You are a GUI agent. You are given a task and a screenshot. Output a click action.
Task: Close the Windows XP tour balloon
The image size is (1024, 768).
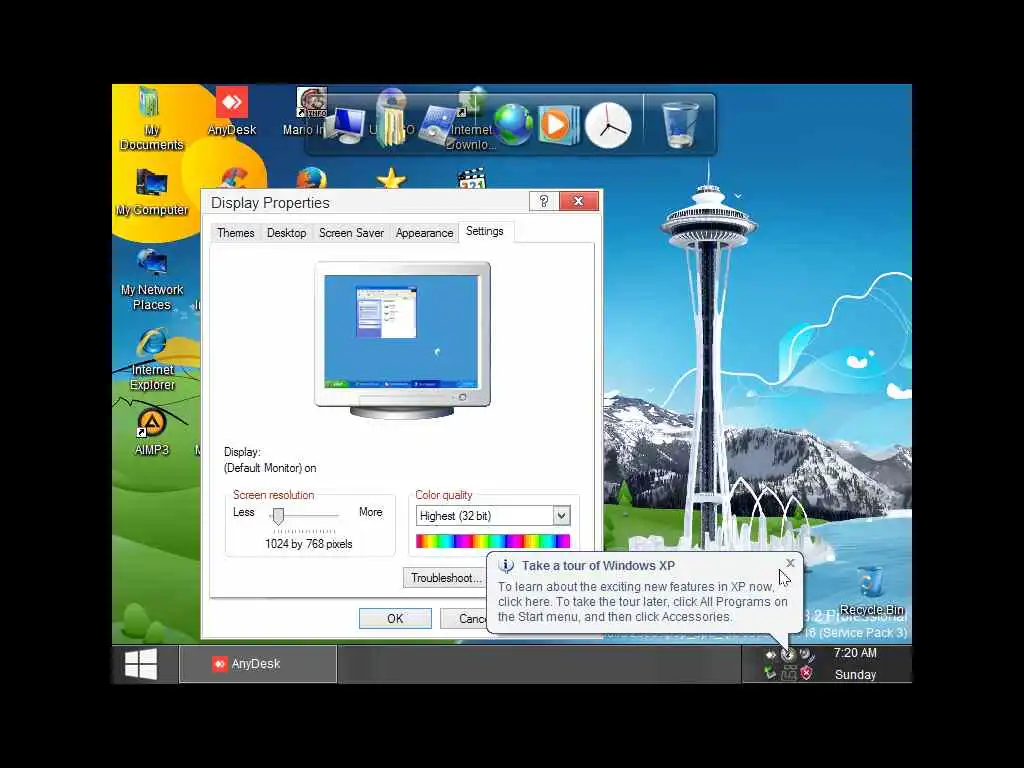click(790, 563)
